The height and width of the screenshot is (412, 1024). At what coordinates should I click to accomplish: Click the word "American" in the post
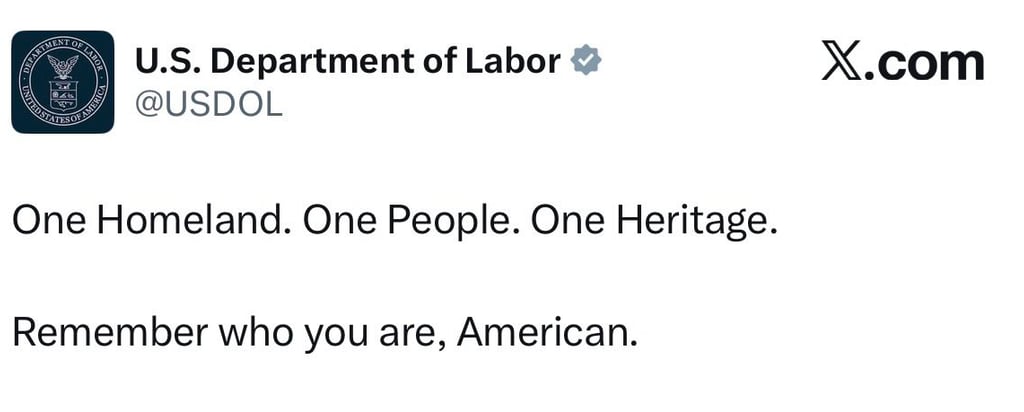546,331
